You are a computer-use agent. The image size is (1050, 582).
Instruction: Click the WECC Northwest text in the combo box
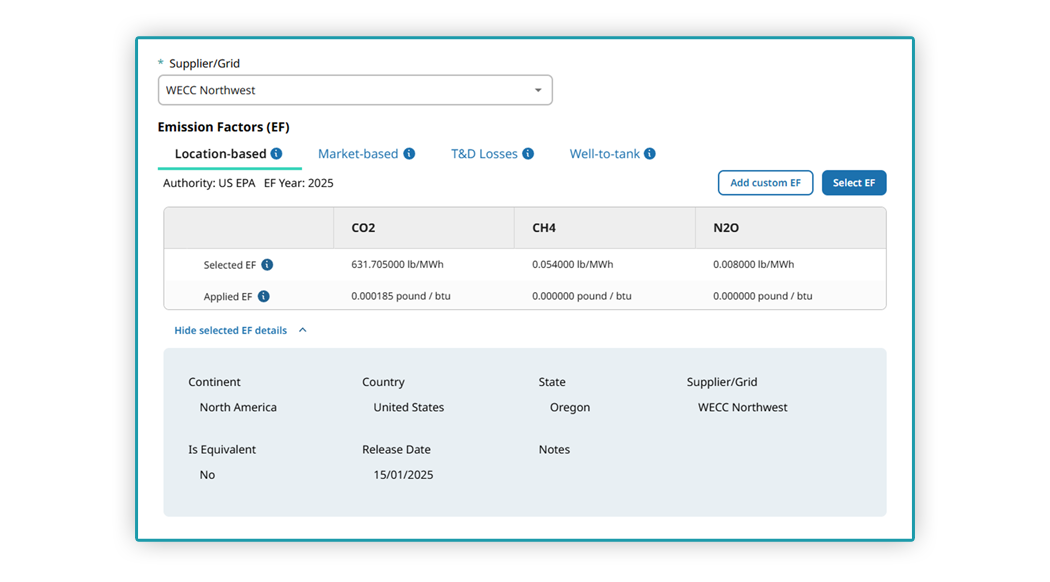pos(211,90)
